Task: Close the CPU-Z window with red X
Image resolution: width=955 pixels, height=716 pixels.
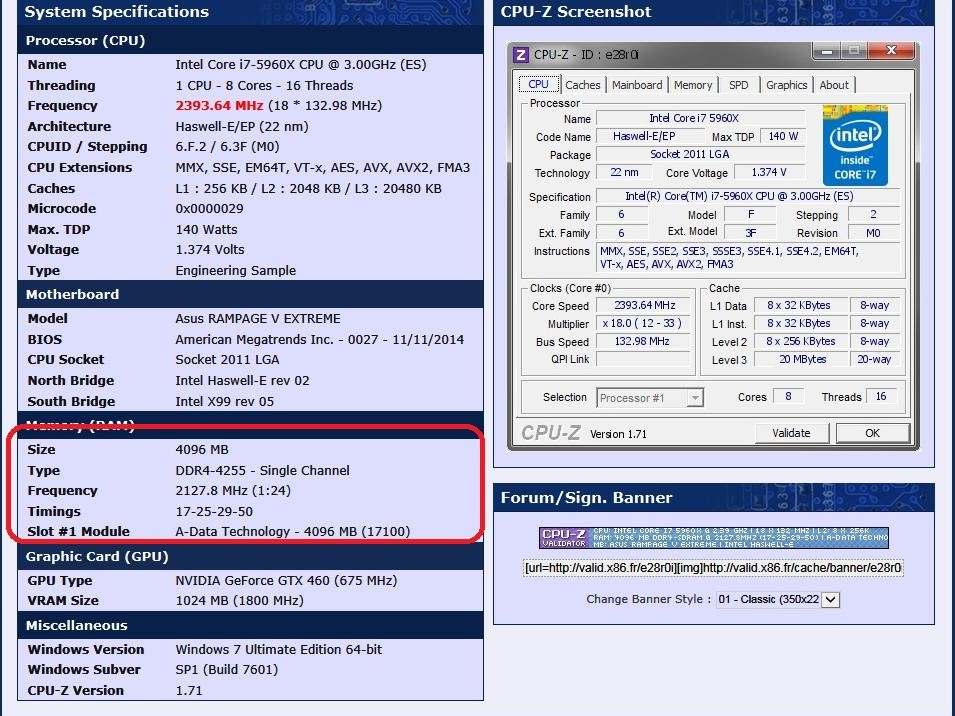Action: pyautogui.click(x=890, y=51)
